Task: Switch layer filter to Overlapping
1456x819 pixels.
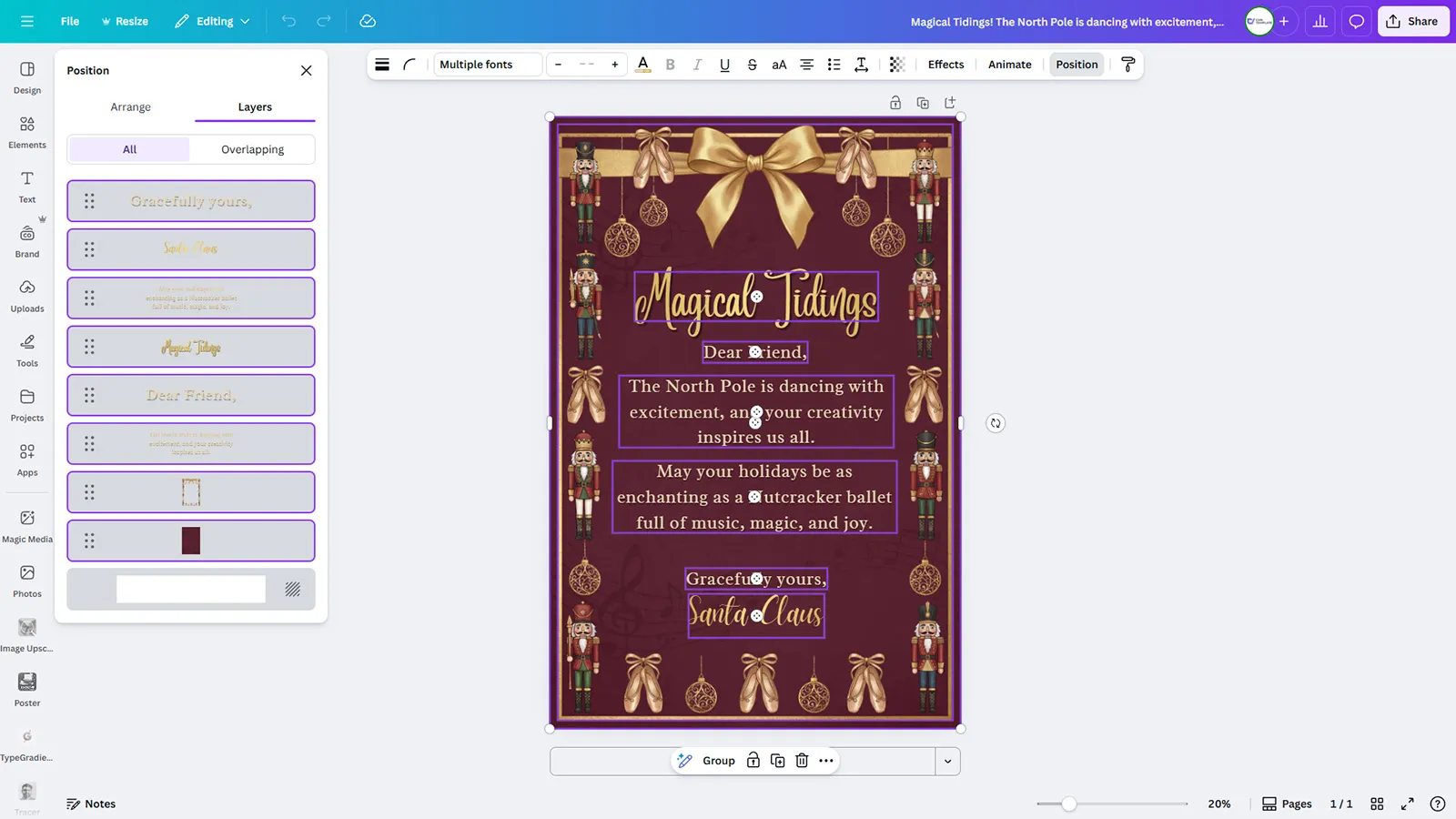Action: 252,149
